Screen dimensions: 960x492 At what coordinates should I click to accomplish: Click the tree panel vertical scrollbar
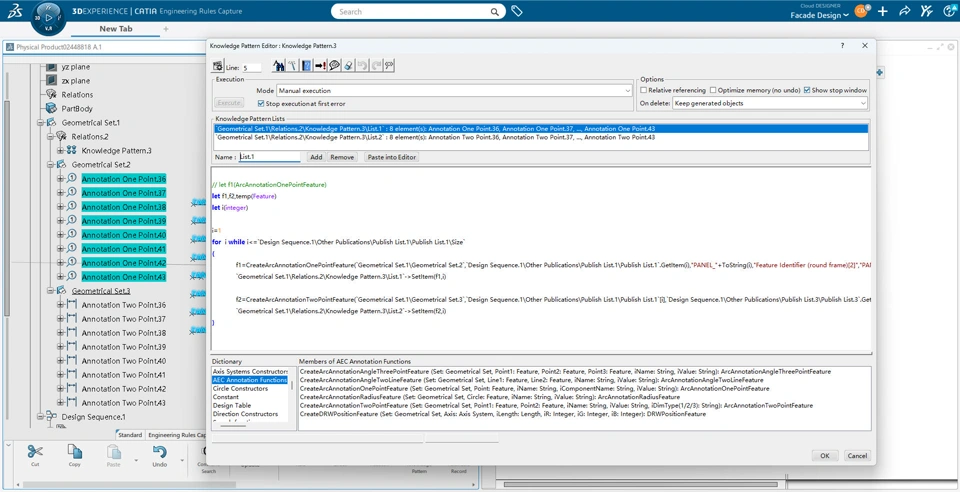(7, 208)
